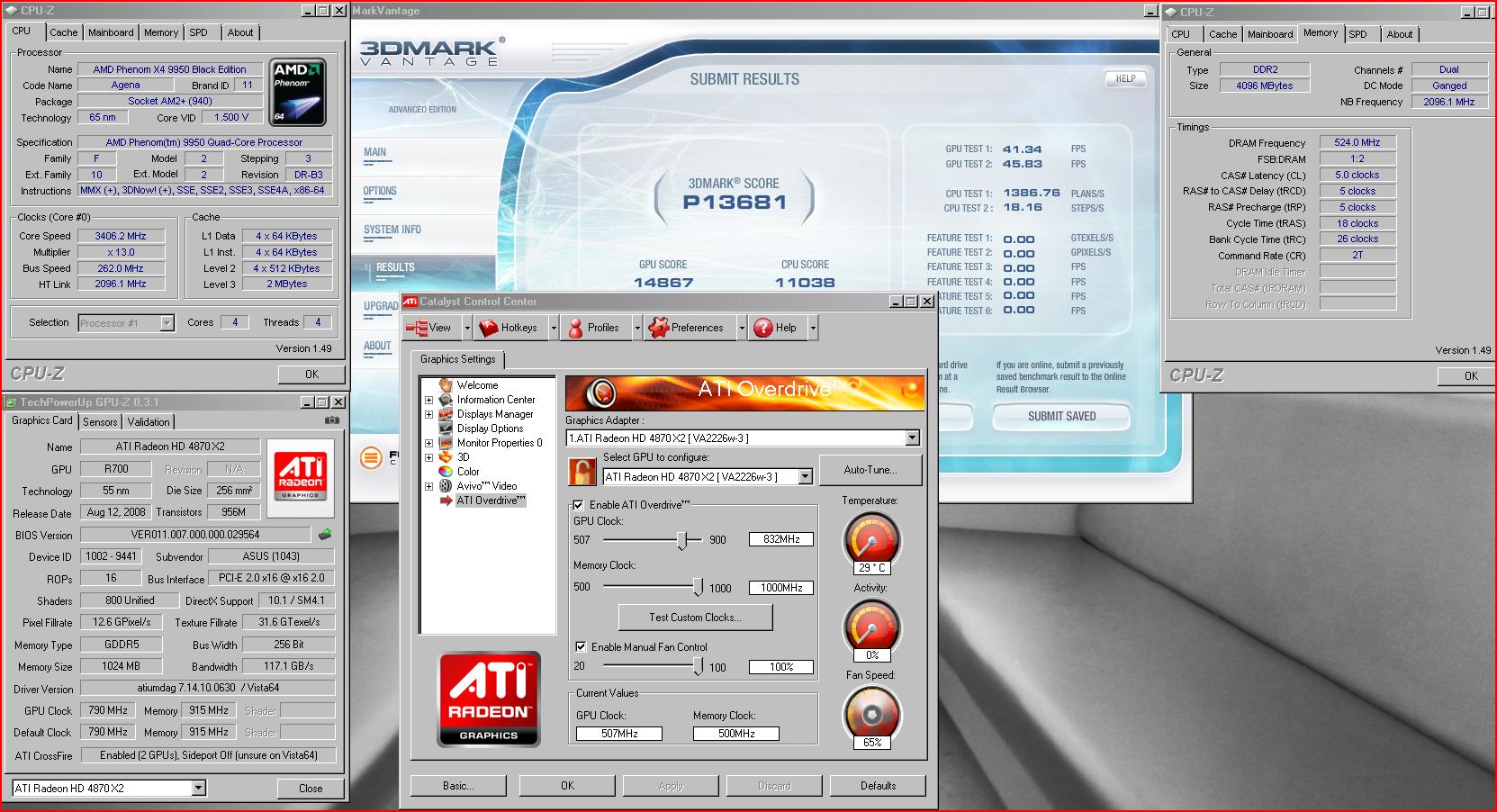Viewport: 1497px width, 812px height.
Task: Open GPU-Z graphics card selector dropdown
Action: click(198, 788)
